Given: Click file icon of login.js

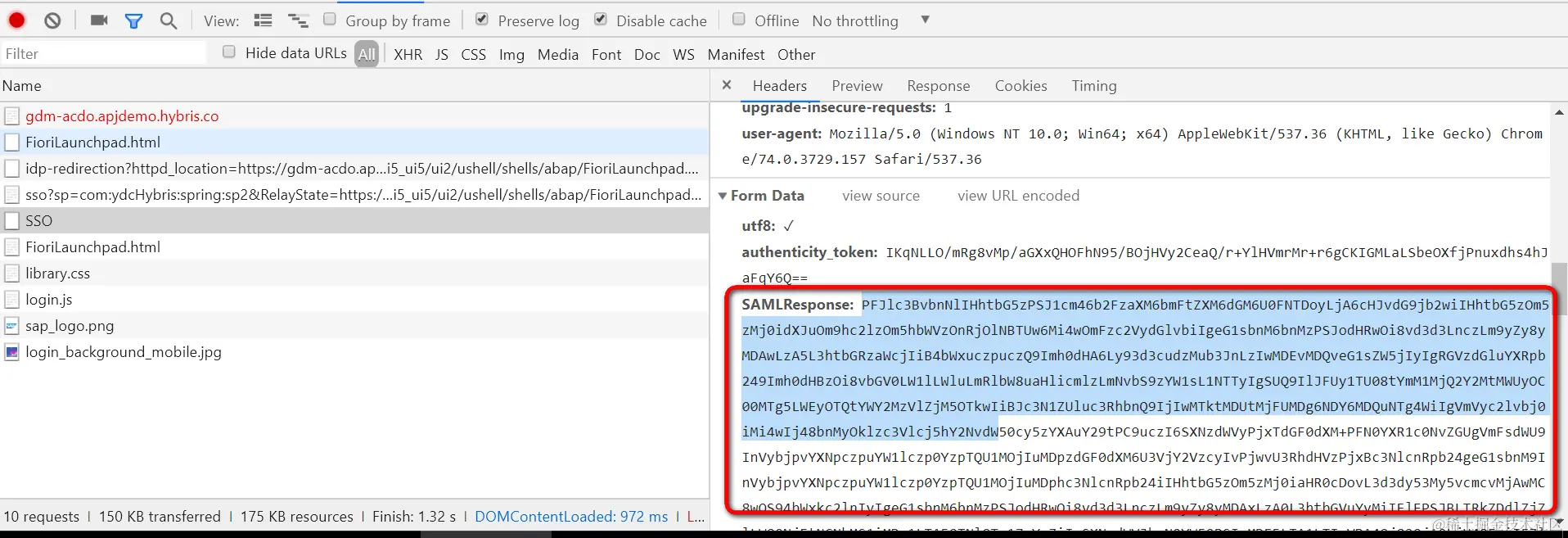Looking at the screenshot, I should (x=11, y=300).
